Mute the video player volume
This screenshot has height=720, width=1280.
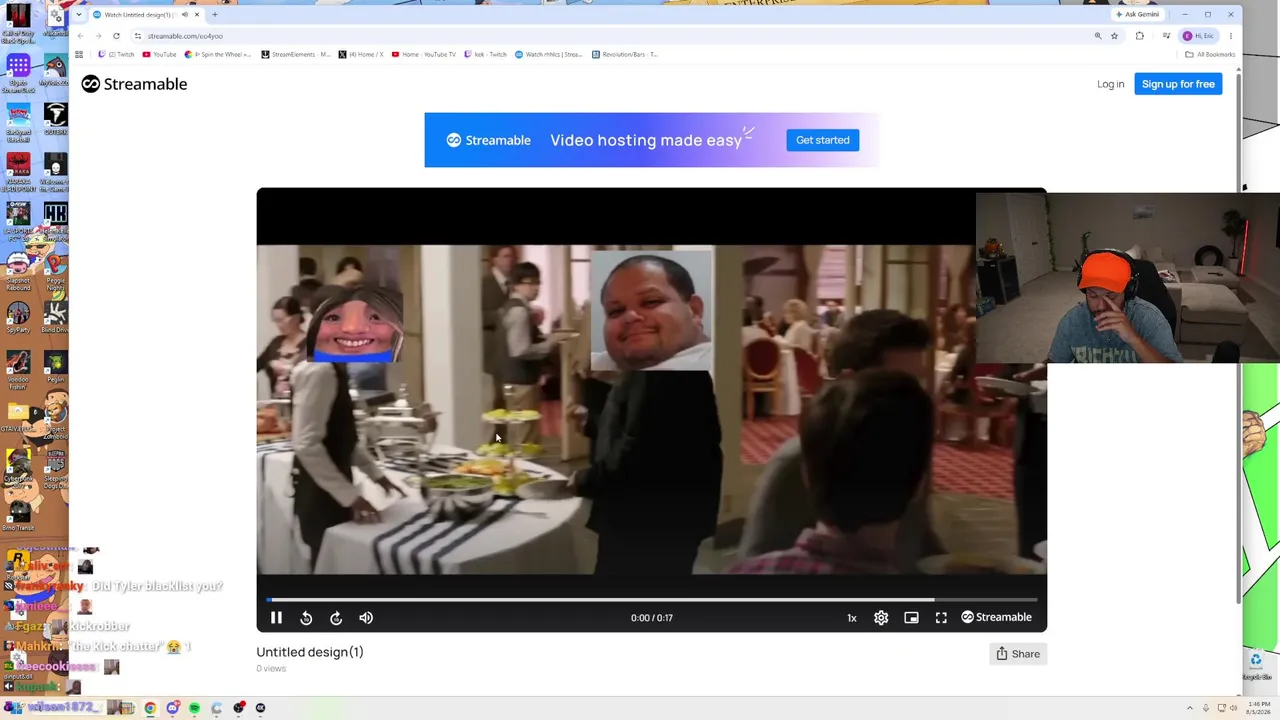coord(366,618)
